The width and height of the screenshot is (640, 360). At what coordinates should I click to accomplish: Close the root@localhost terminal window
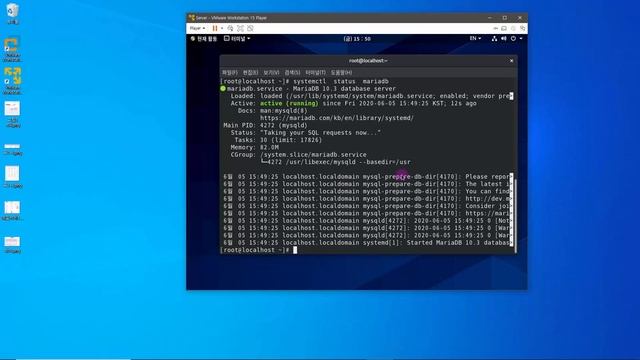[x=511, y=61]
